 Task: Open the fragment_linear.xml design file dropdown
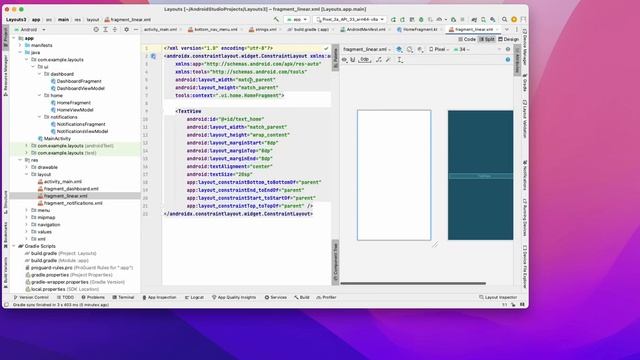tap(367, 49)
